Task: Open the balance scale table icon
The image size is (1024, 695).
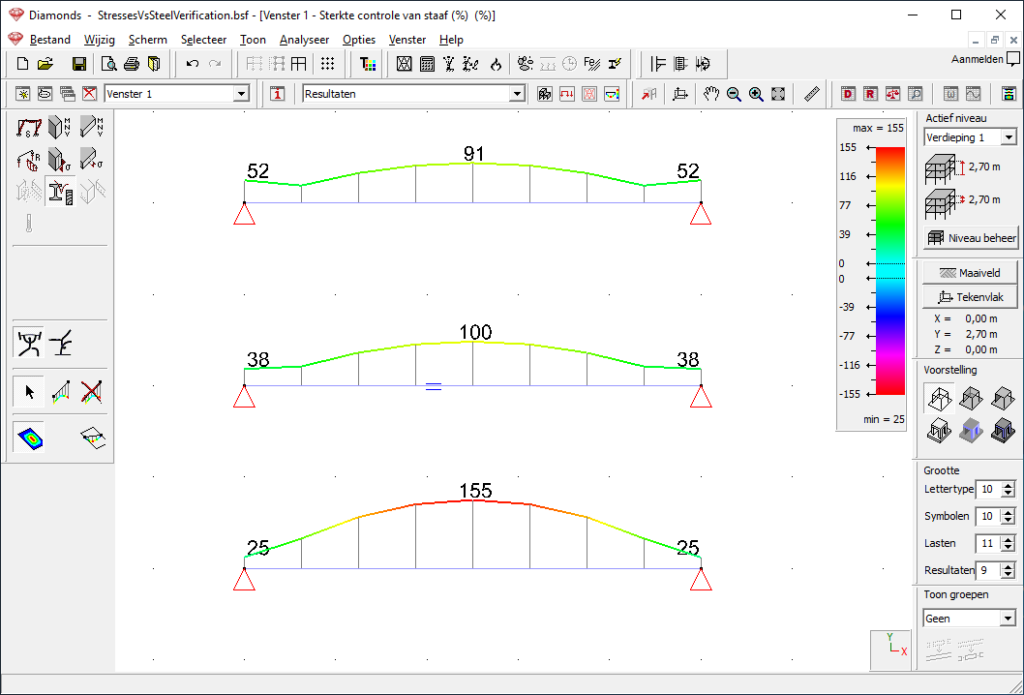Action: click(893, 94)
